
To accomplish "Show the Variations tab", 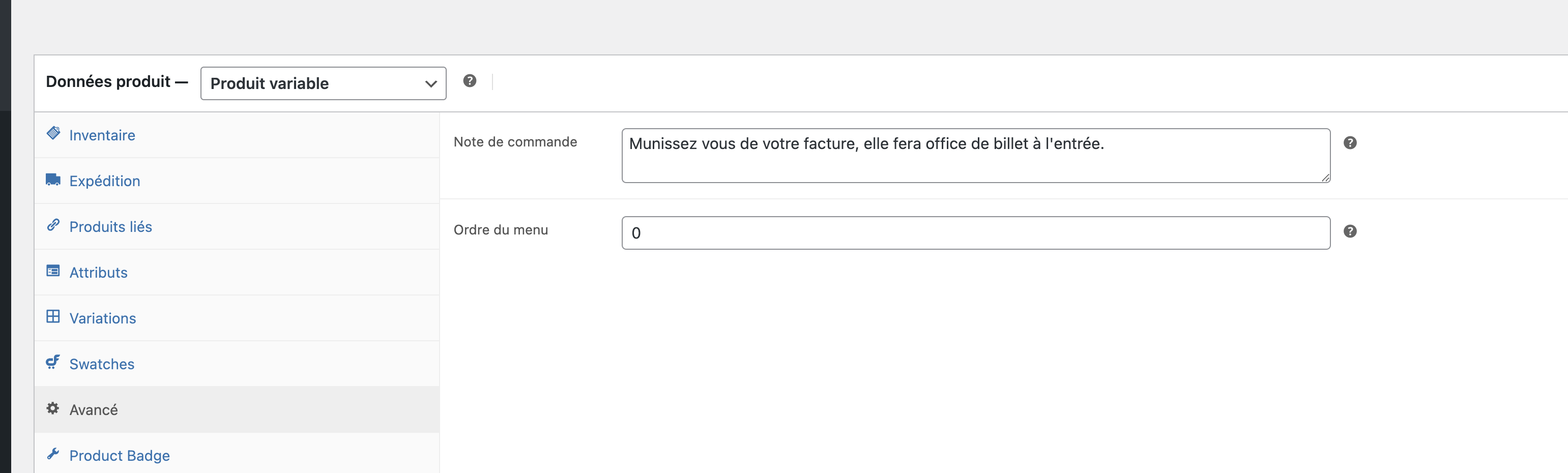I will [103, 318].
